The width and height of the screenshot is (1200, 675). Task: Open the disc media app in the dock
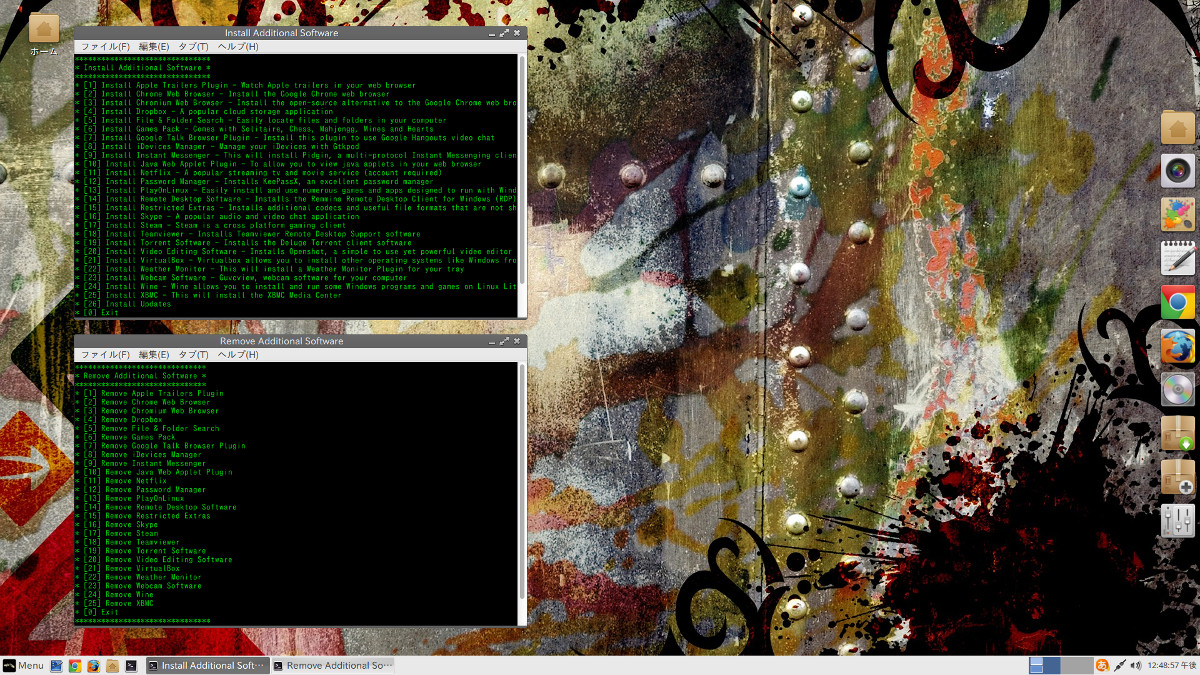tap(1178, 389)
